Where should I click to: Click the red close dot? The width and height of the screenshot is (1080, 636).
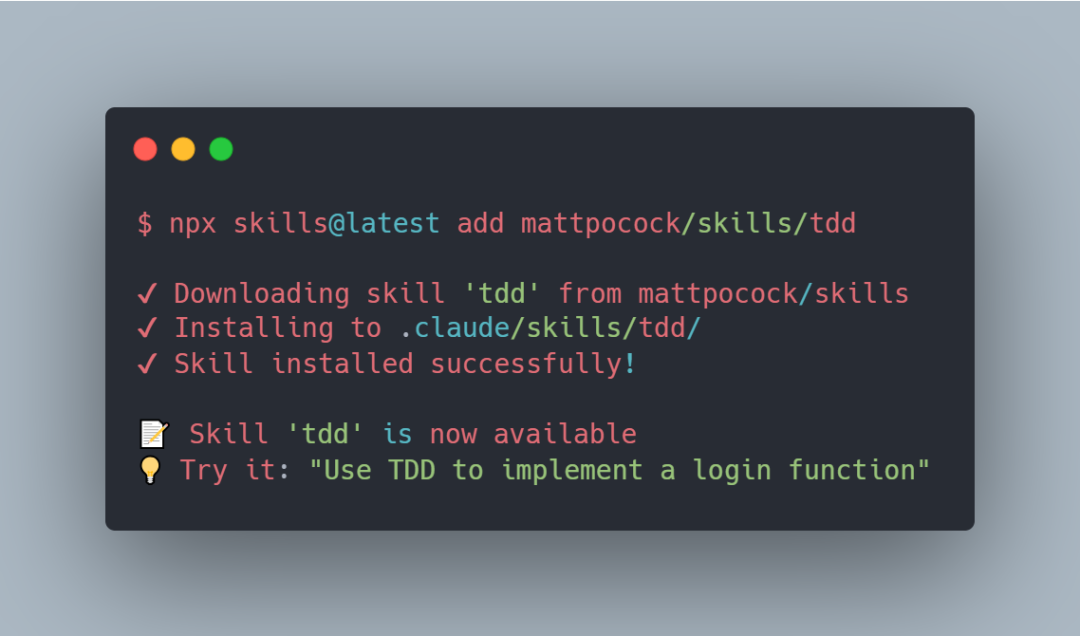point(145,149)
